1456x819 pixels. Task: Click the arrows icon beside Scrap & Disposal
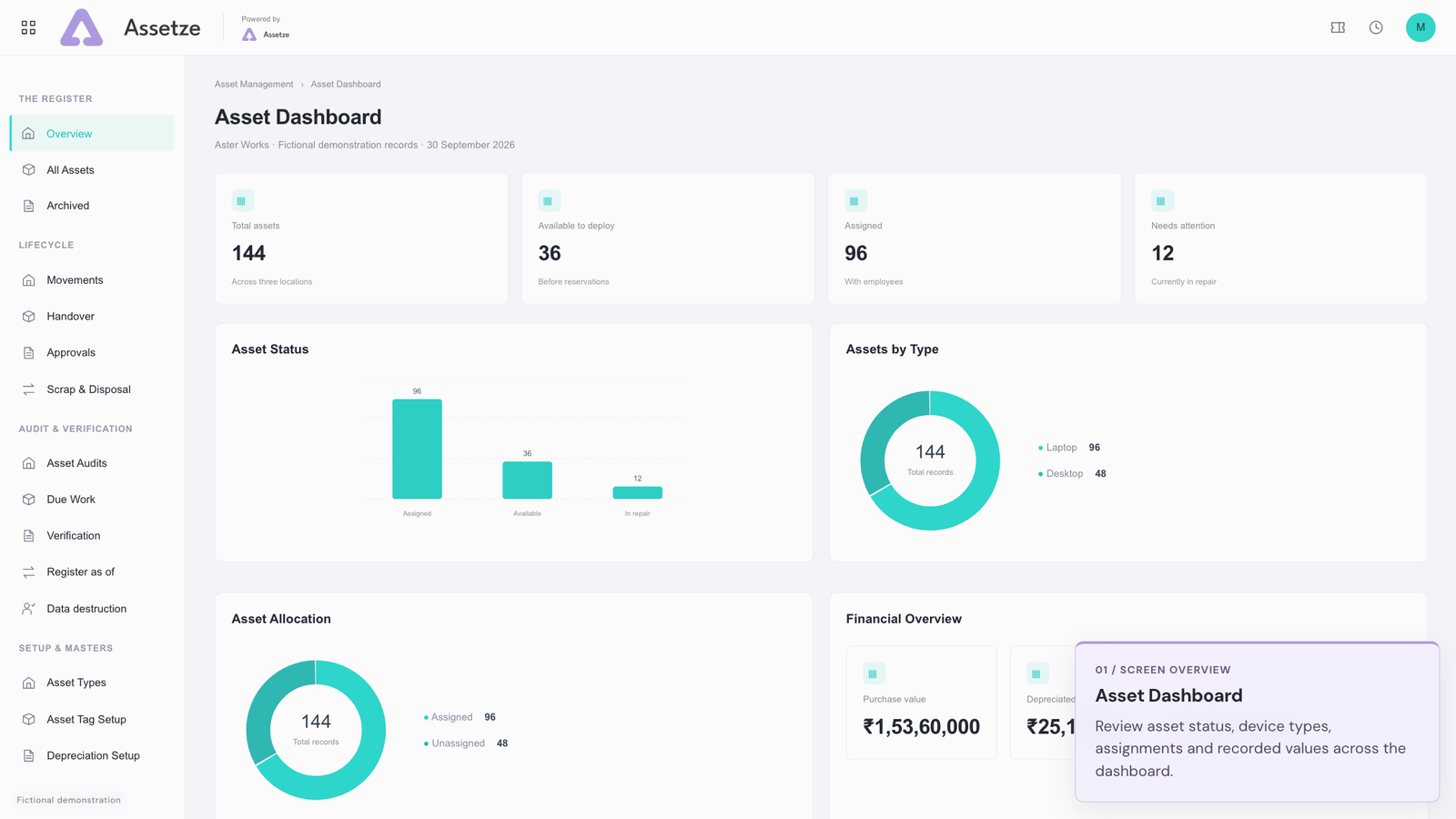29,389
